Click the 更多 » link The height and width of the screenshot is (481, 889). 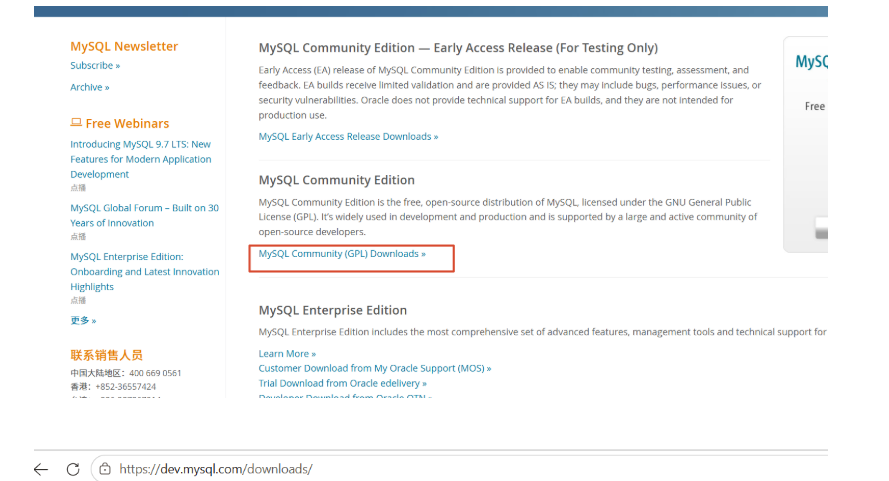pyautogui.click(x=83, y=320)
